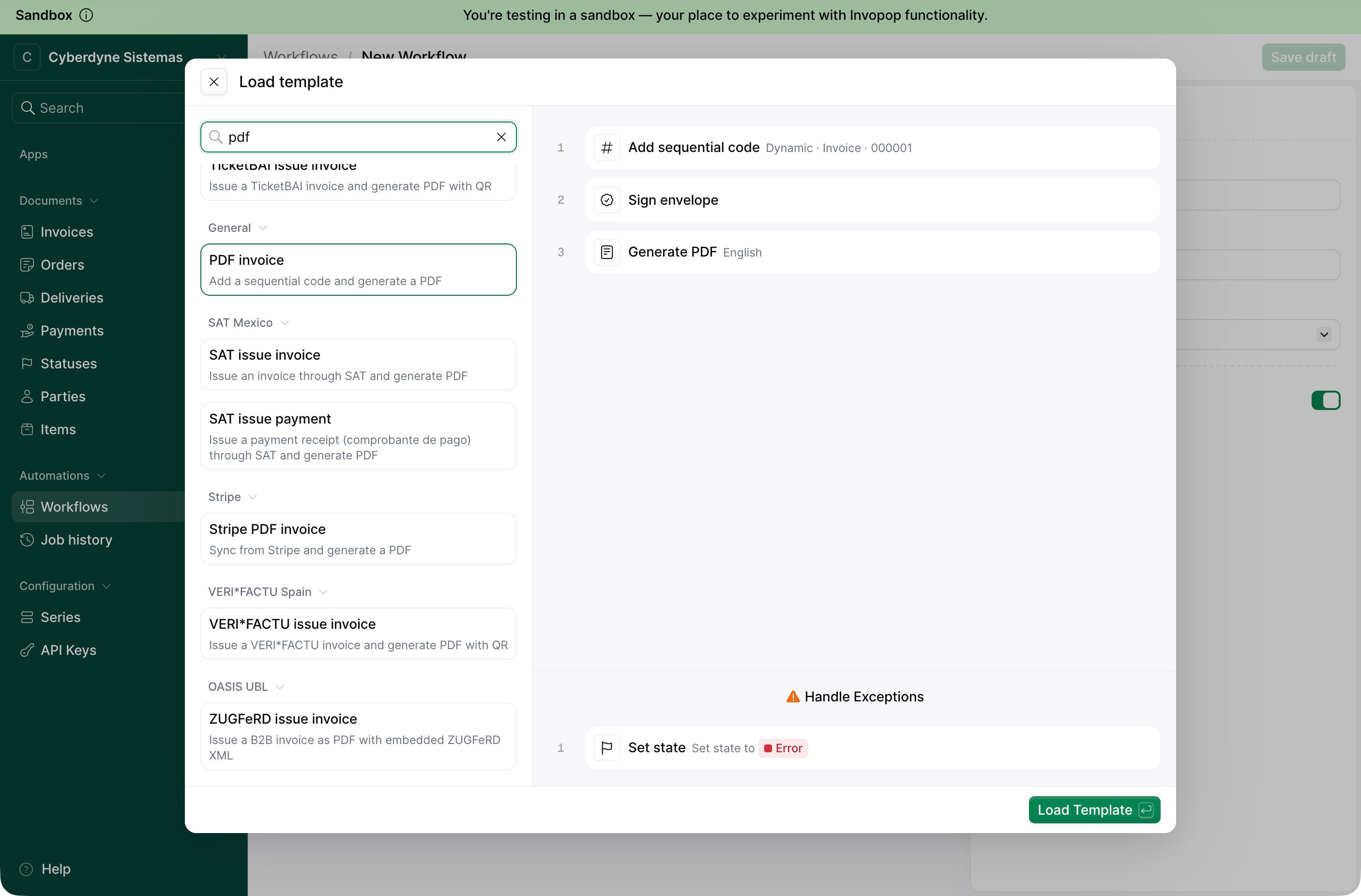This screenshot has height=896, width=1361.
Task: Click the Deliveries truck icon
Action: (27, 298)
